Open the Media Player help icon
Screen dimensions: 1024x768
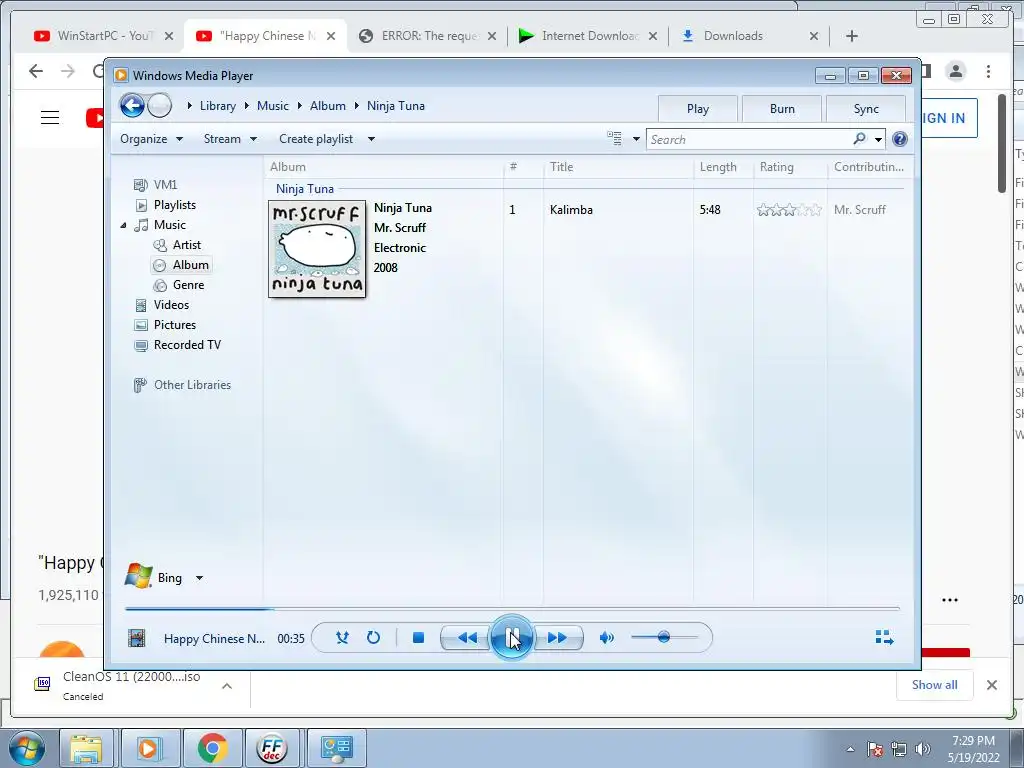point(900,139)
